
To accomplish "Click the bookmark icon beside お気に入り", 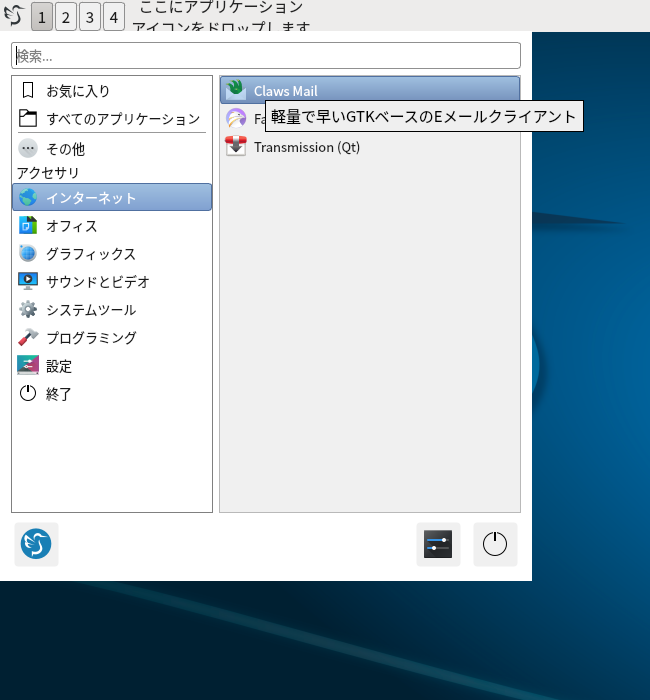I will coord(28,90).
